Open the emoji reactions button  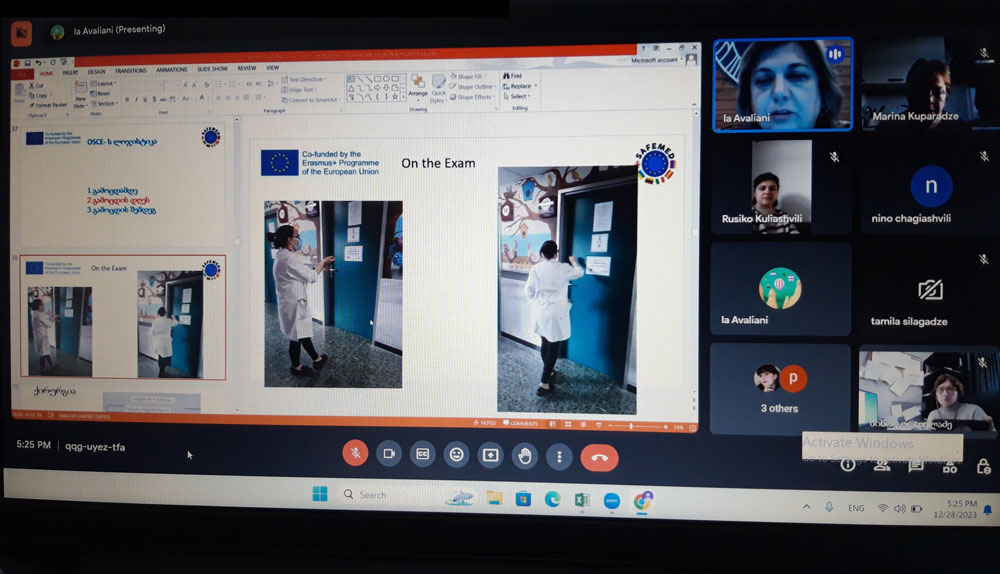457,455
